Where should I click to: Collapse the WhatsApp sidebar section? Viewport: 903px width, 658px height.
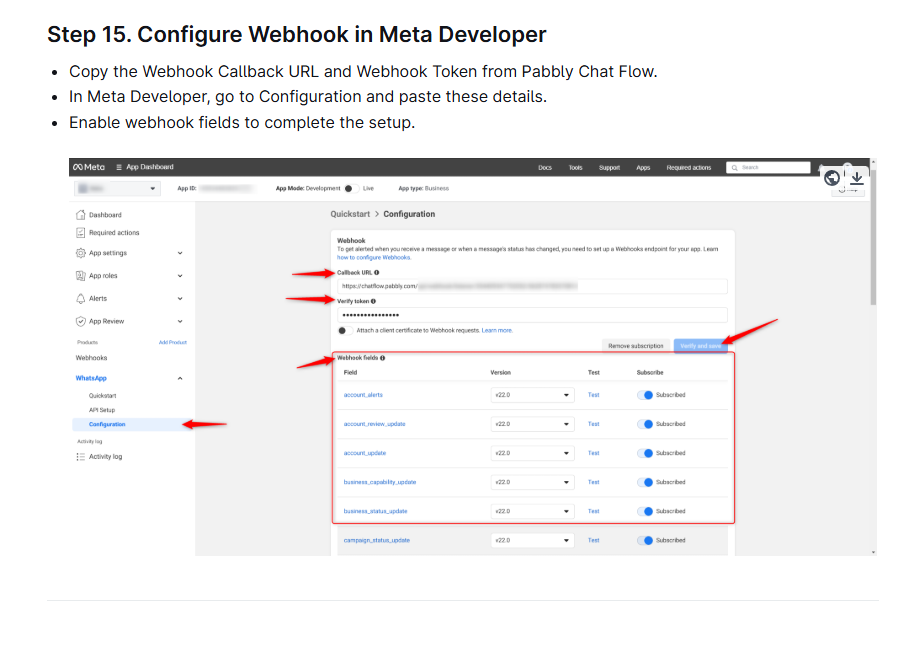click(x=180, y=378)
